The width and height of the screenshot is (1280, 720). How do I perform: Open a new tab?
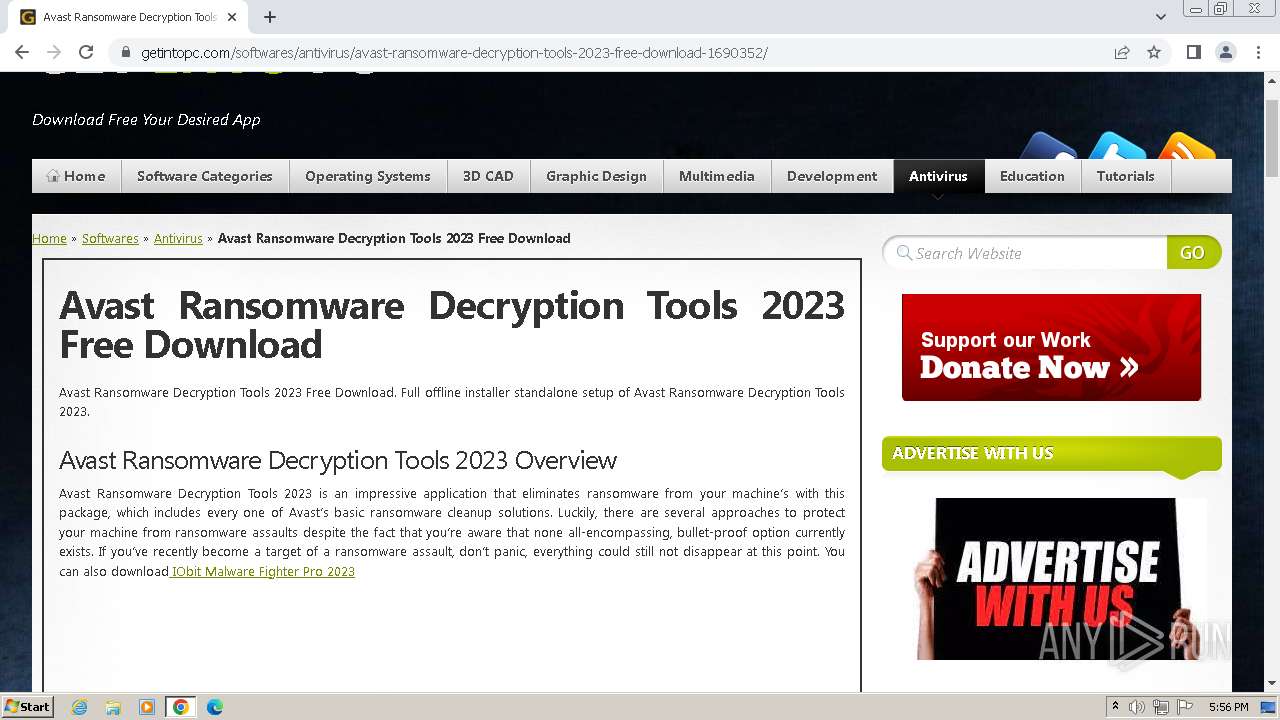(x=270, y=17)
